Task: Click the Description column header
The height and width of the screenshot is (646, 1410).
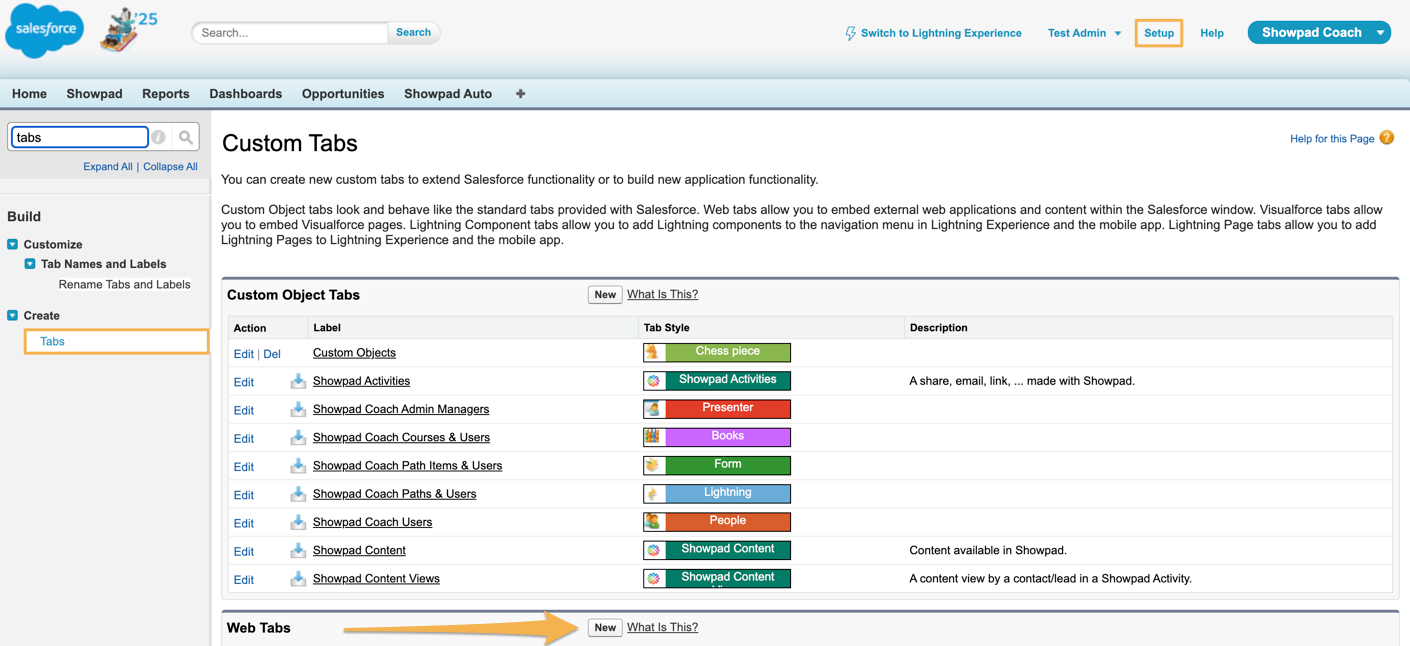Action: [x=938, y=328]
